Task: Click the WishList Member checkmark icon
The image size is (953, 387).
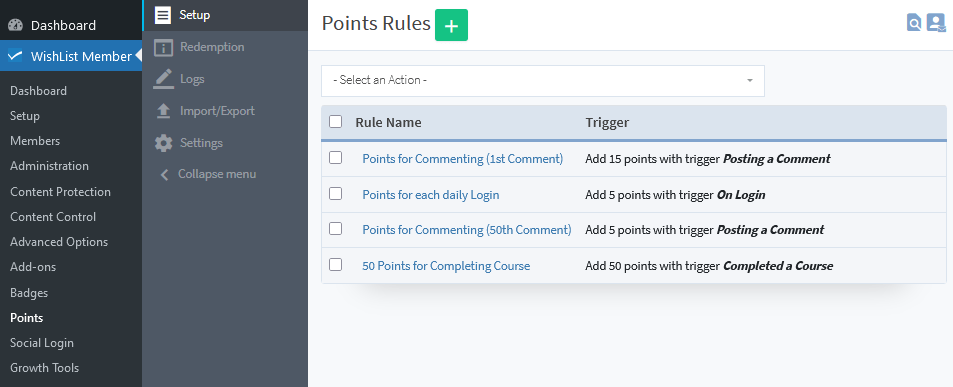Action: click(15, 56)
